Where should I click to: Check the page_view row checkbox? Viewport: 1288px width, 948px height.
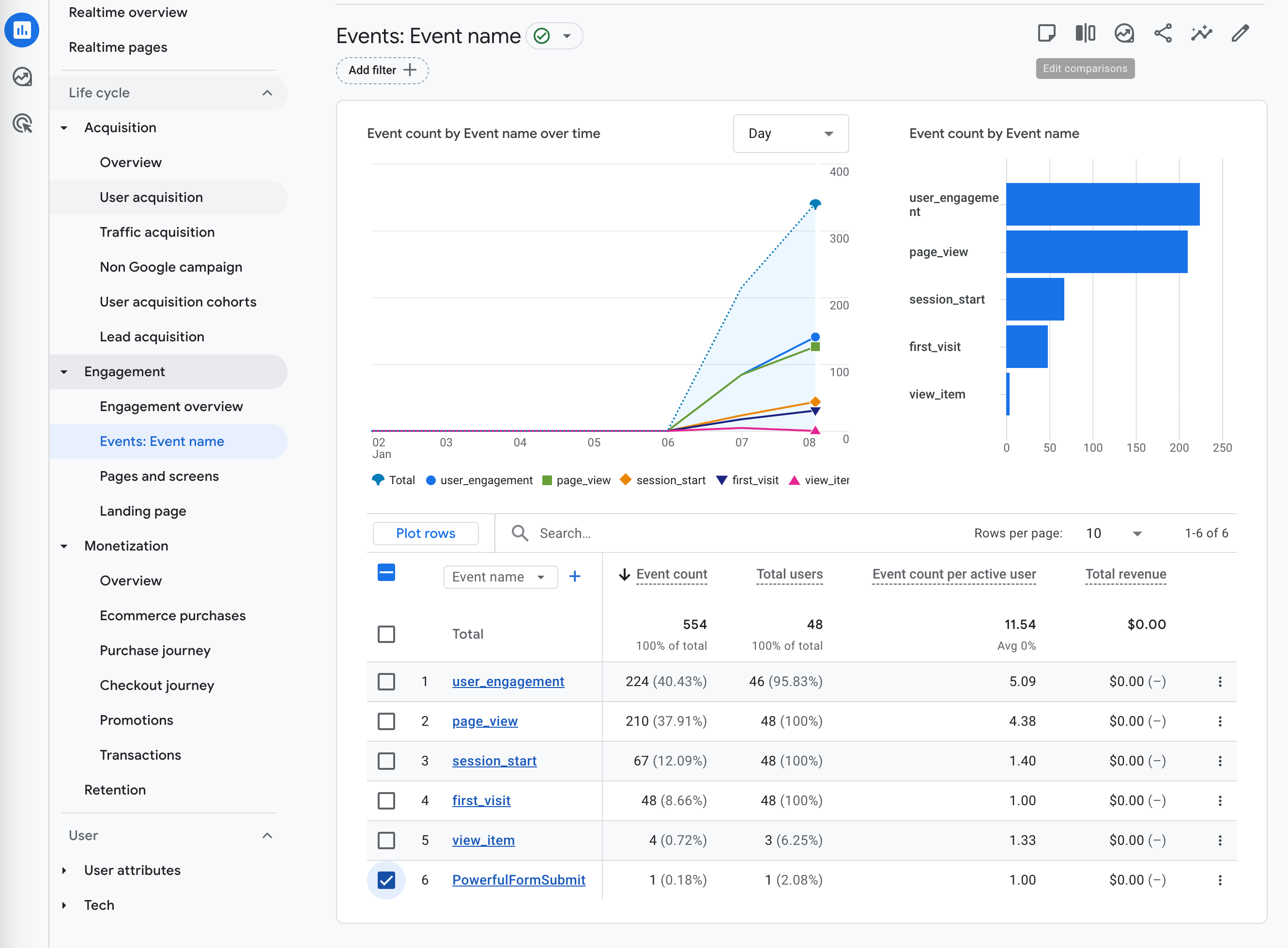386,721
